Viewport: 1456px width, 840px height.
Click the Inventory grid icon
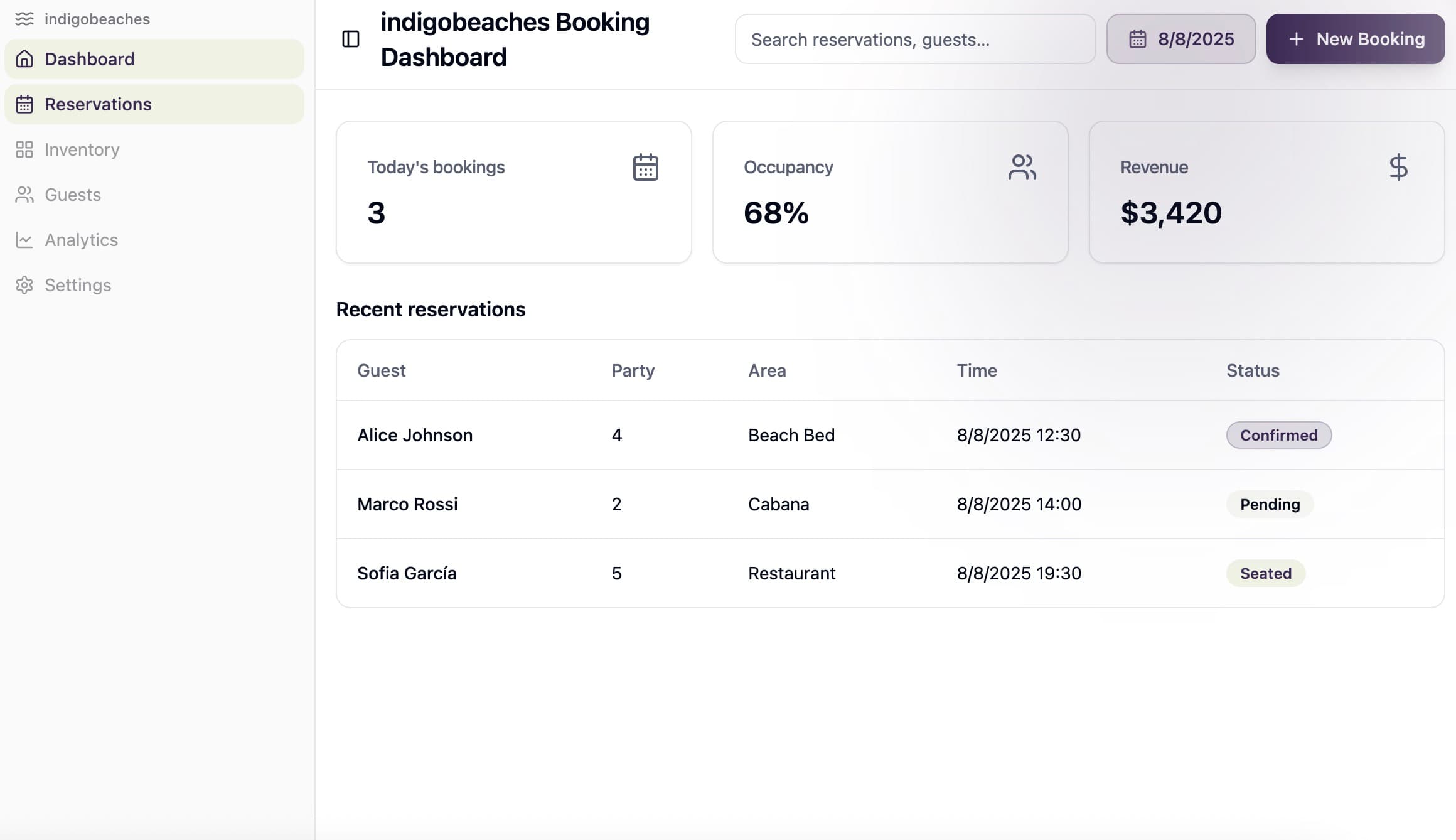click(24, 149)
